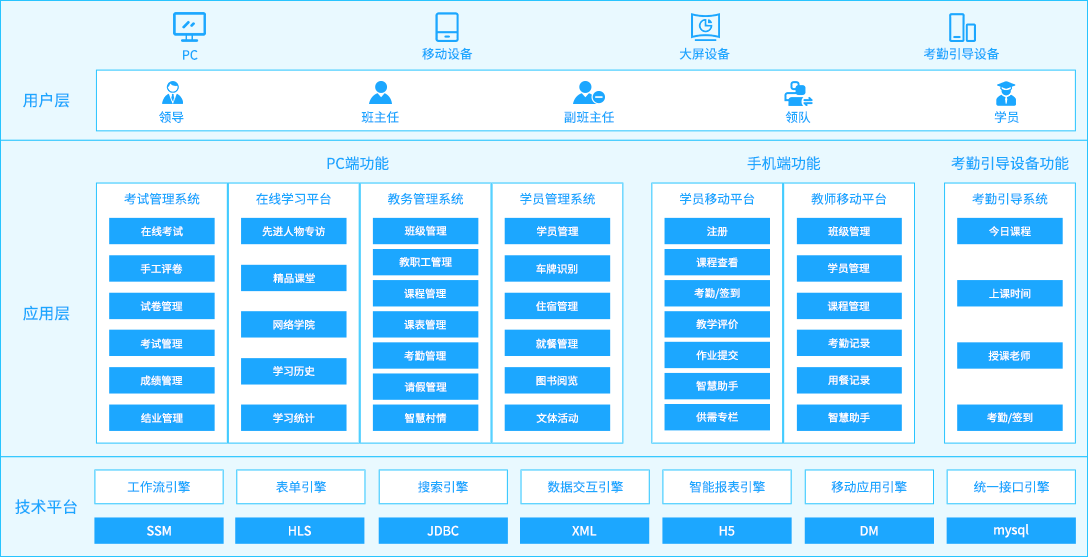Click the 领导 user icon
Image resolution: width=1088 pixels, height=557 pixels.
(x=172, y=93)
